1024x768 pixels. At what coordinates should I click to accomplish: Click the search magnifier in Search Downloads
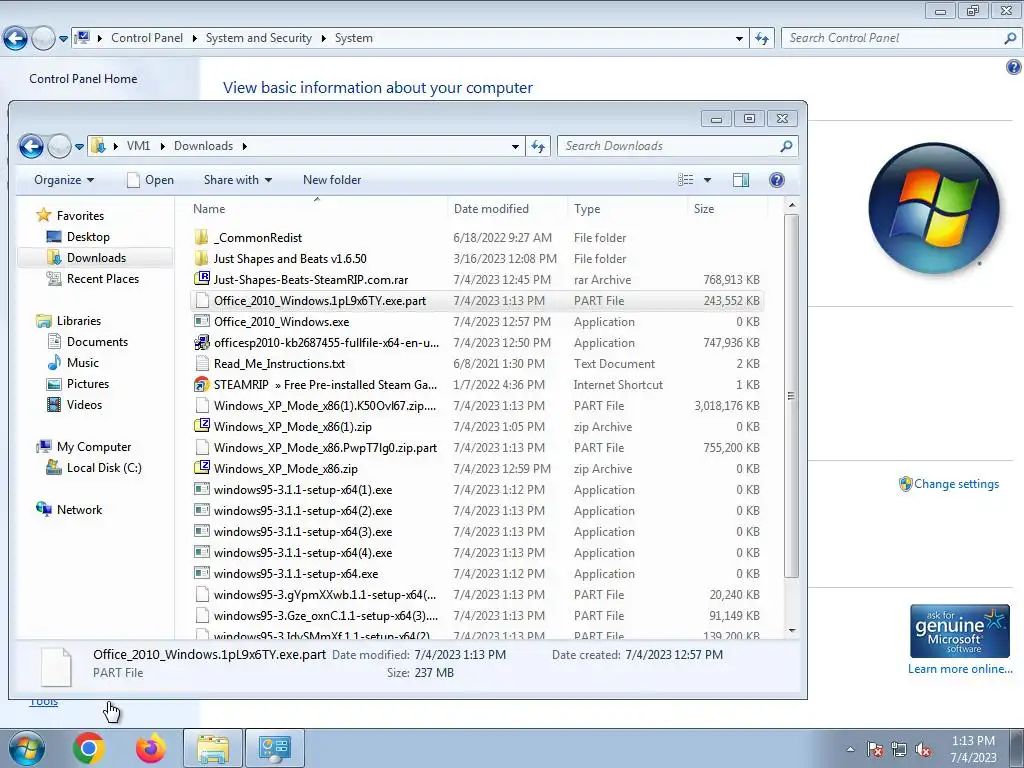786,146
